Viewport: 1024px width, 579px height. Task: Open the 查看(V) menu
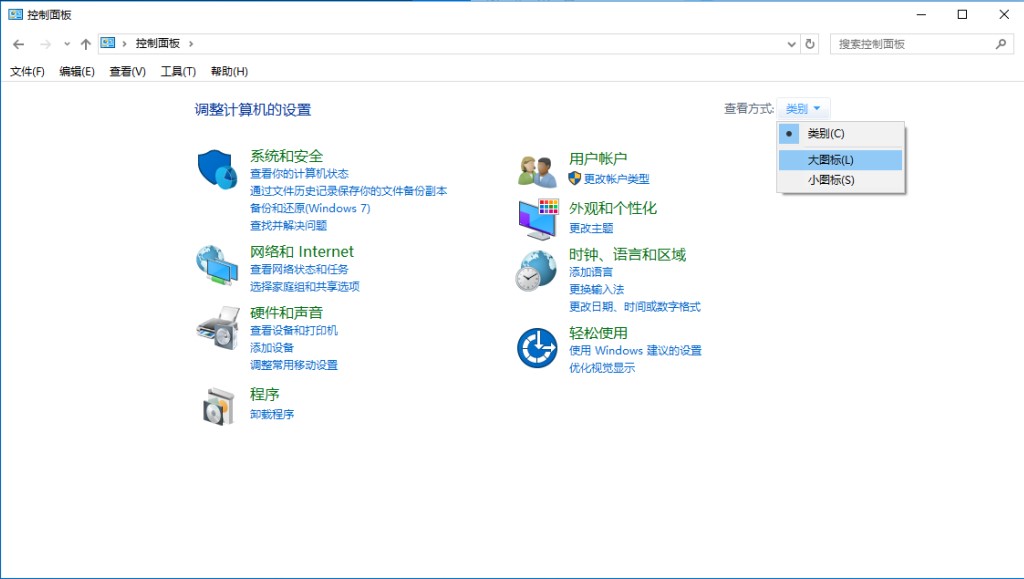(x=127, y=71)
